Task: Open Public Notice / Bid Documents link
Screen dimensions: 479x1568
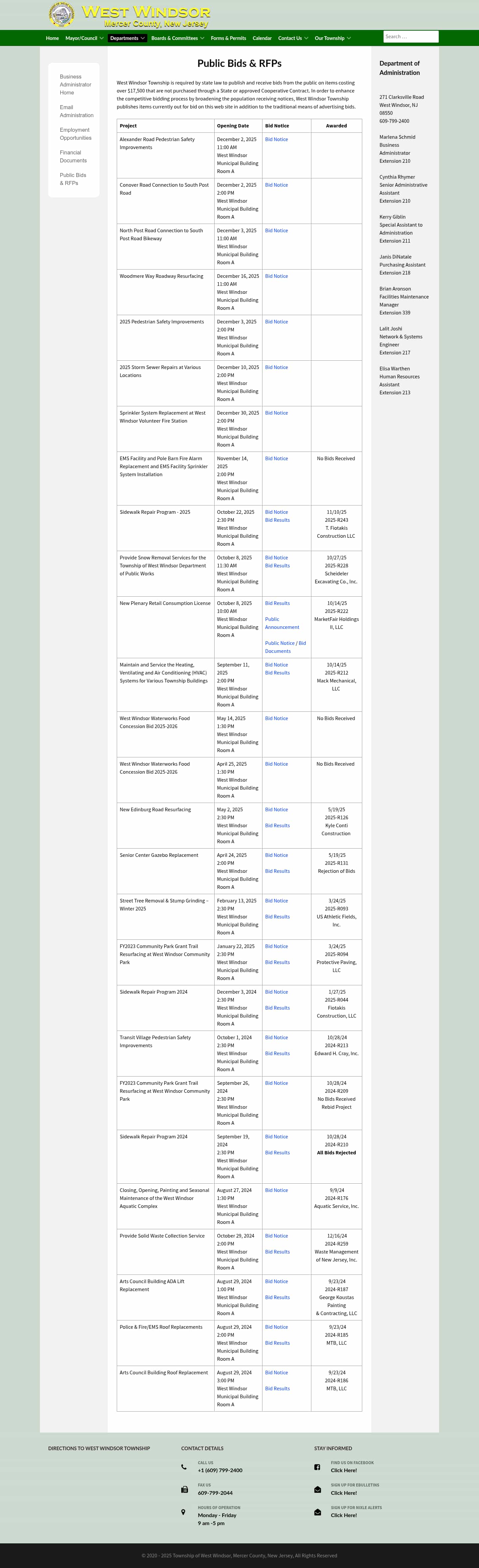Action: [x=285, y=647]
